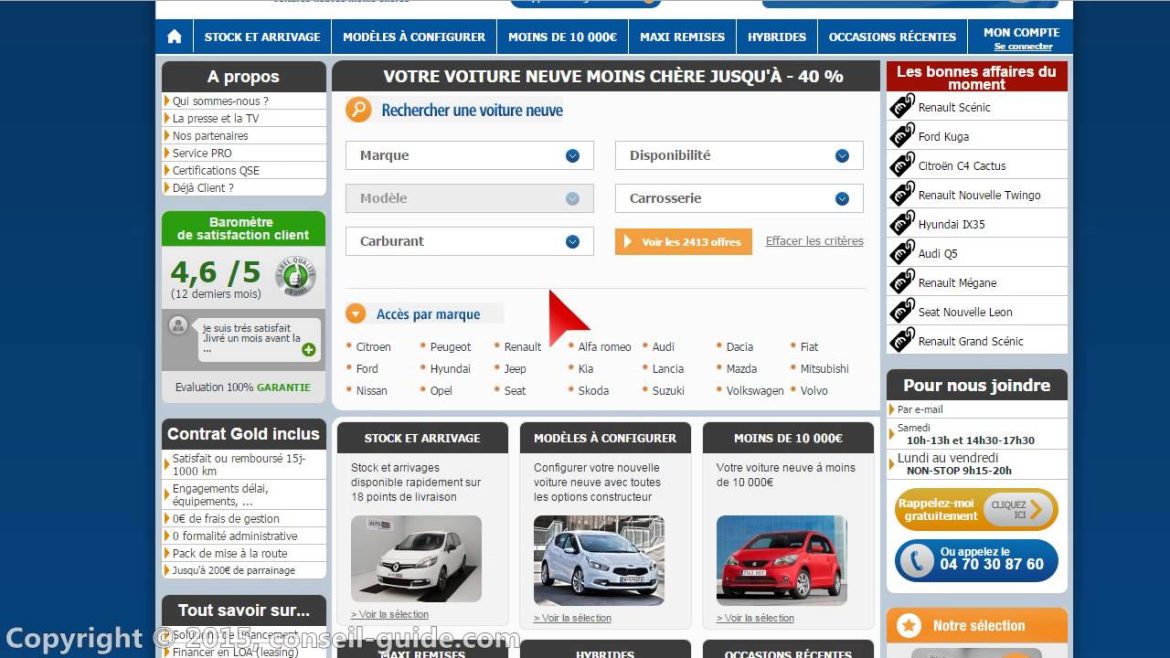
Task: Open Renault Grand Scénic deal link
Action: [970, 341]
